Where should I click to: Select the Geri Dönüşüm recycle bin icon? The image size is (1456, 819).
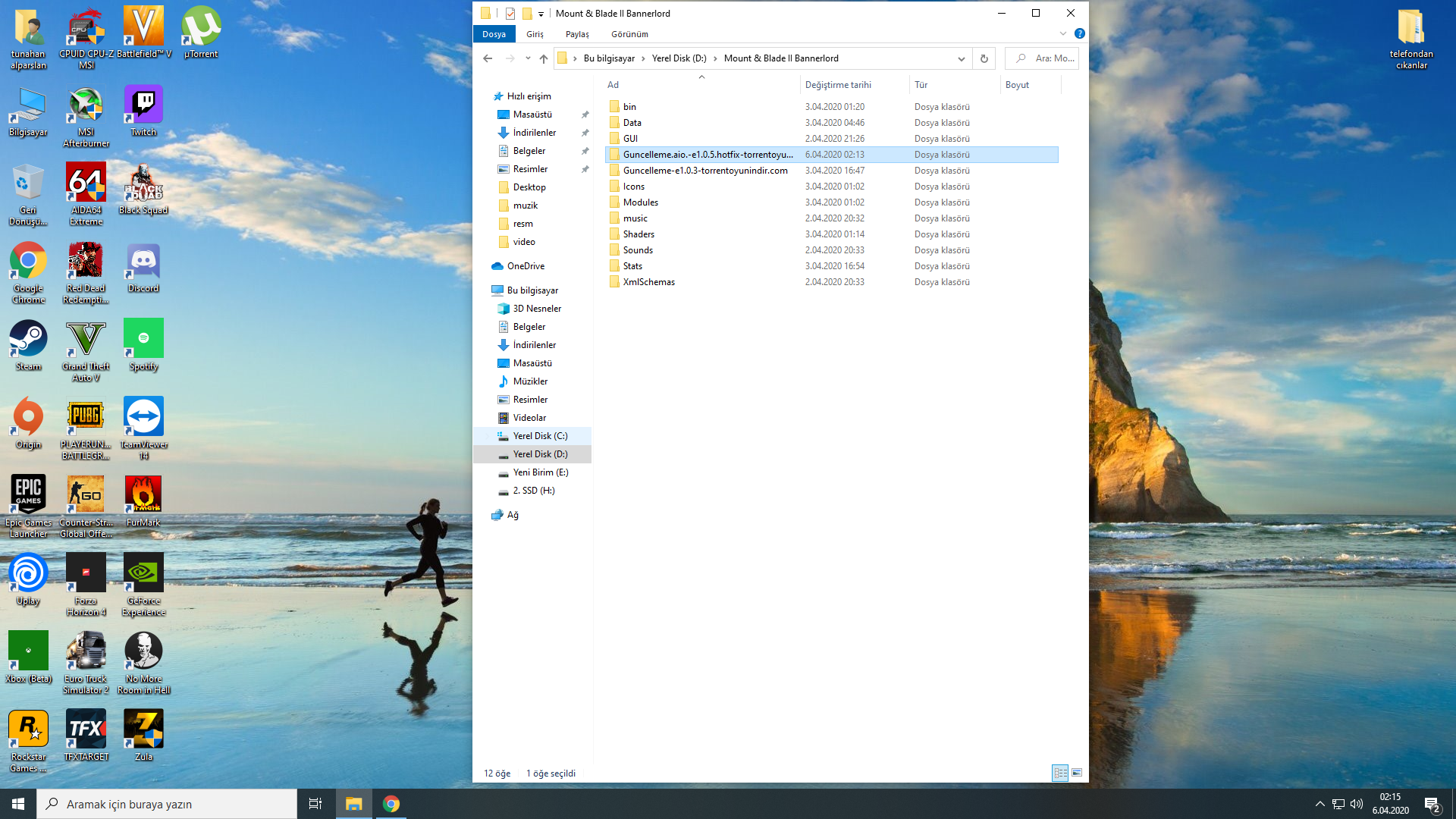(x=28, y=193)
